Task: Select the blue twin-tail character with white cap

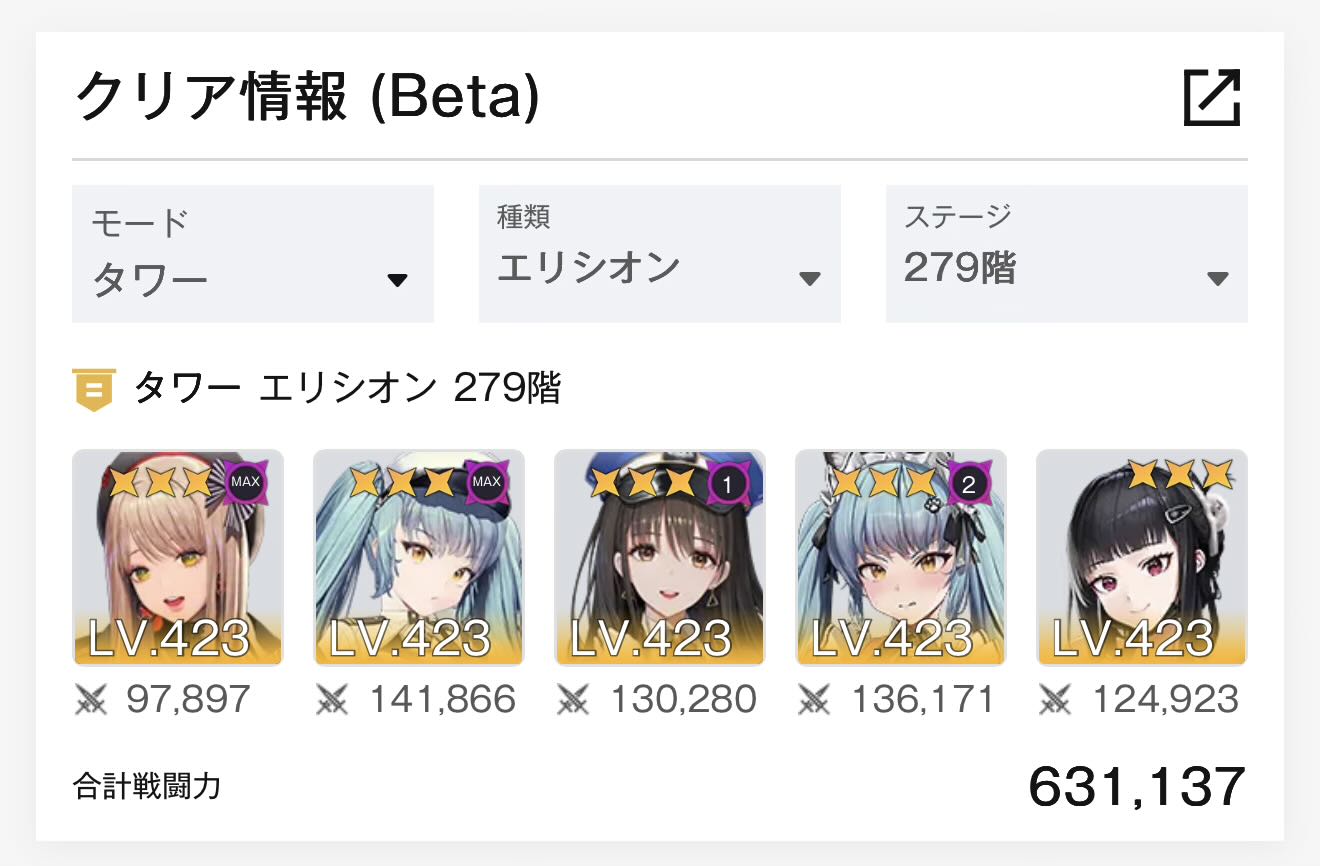Action: click(419, 558)
